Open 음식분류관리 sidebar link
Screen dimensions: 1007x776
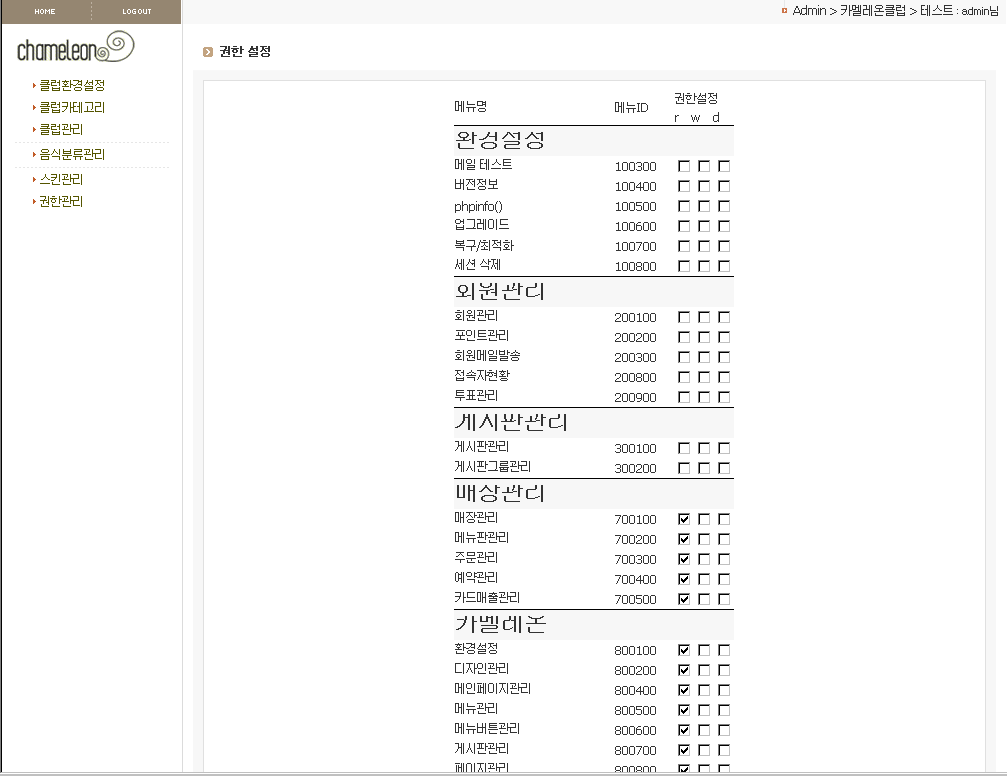pyautogui.click(x=72, y=155)
